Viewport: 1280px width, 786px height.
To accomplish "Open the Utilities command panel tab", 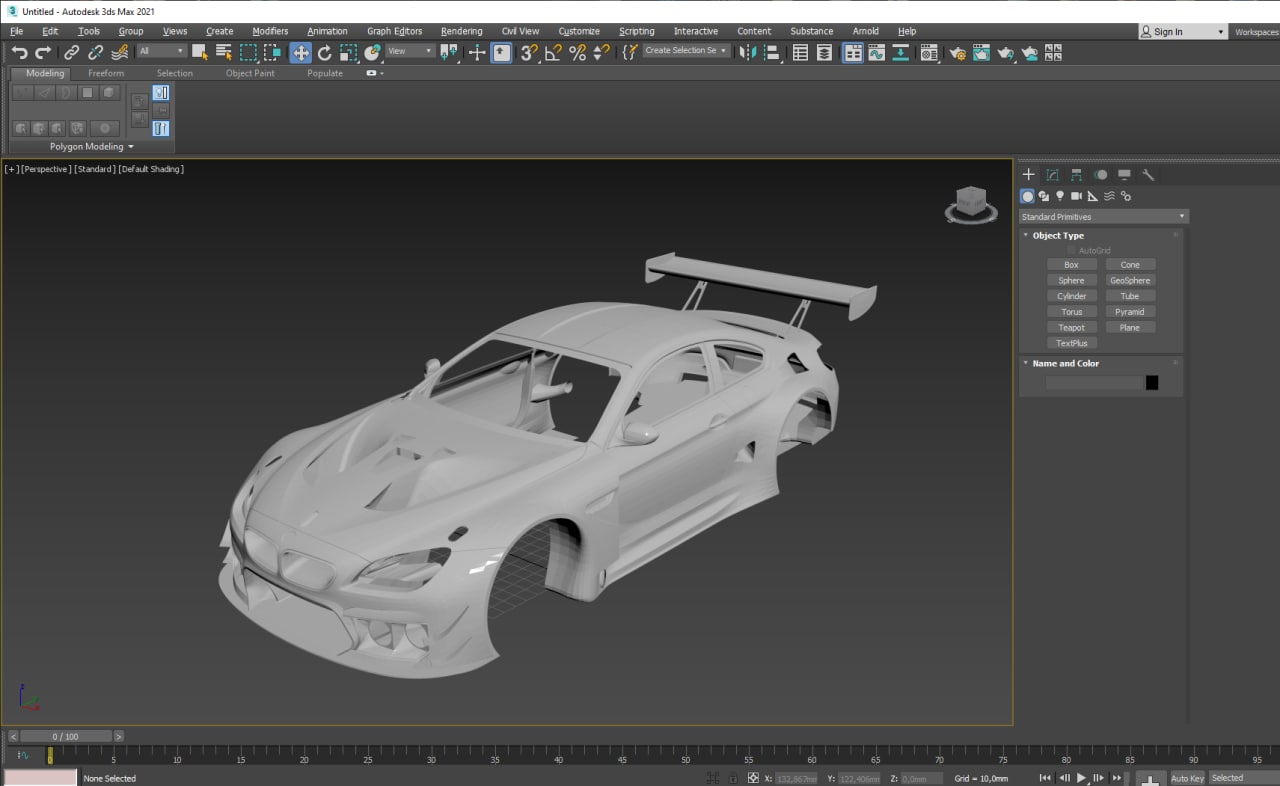I will [1148, 174].
